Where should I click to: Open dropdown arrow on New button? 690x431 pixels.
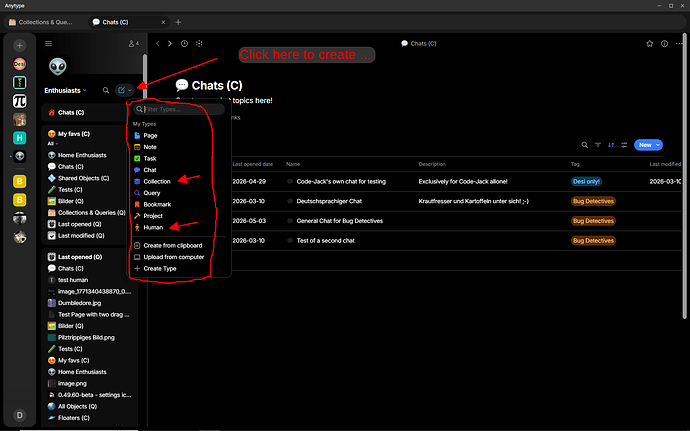658,145
